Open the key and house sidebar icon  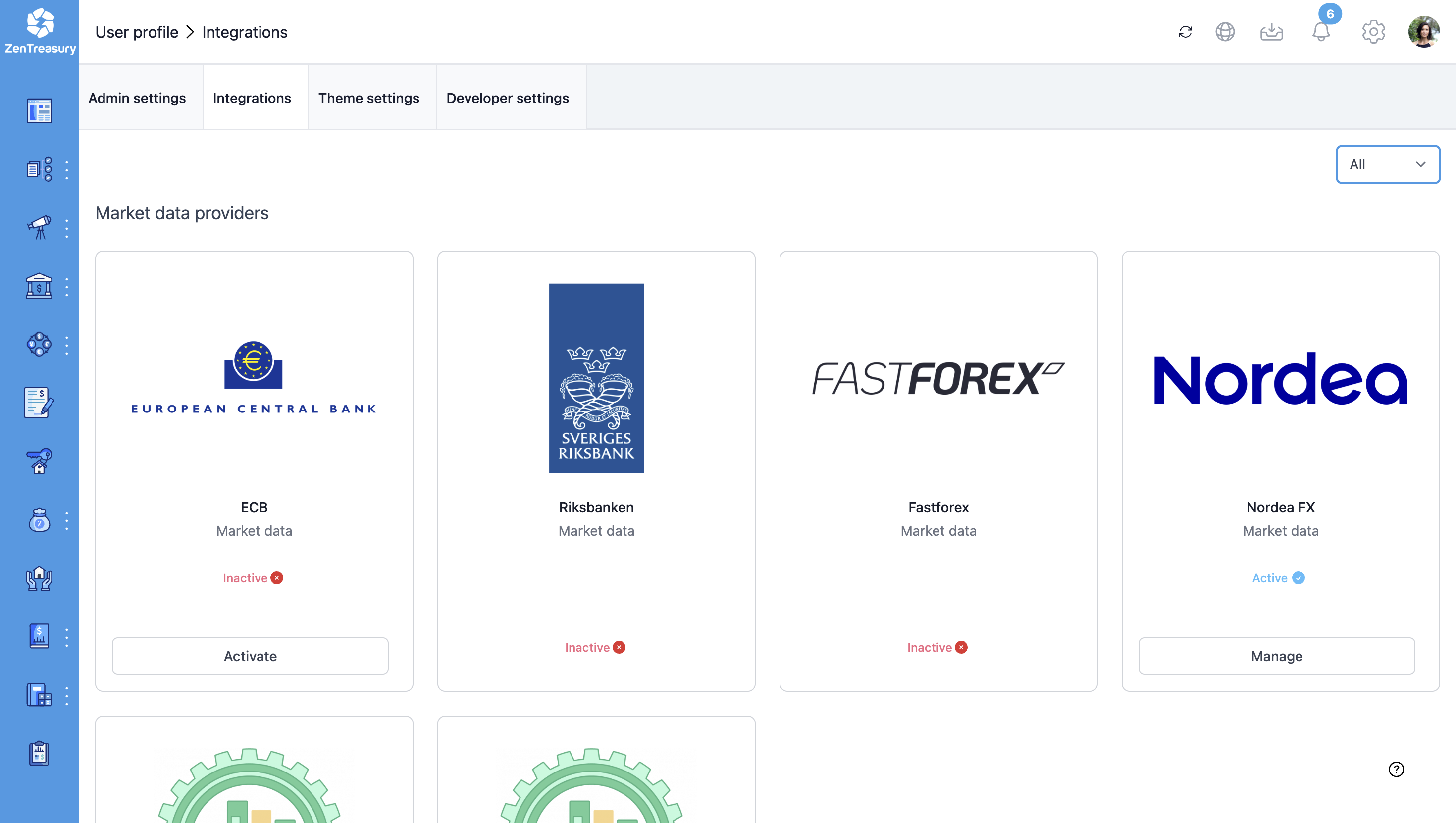pyautogui.click(x=39, y=461)
